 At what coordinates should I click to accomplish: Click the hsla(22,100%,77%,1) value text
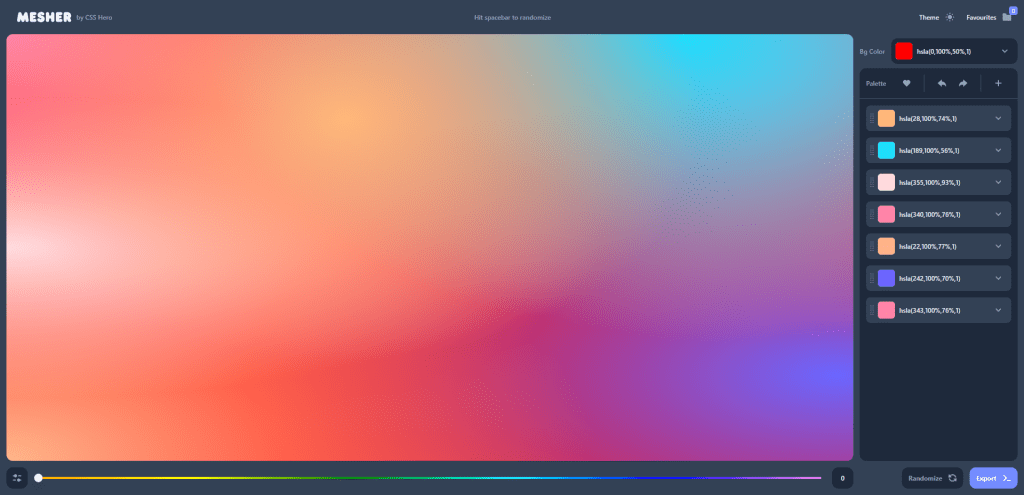(927, 246)
